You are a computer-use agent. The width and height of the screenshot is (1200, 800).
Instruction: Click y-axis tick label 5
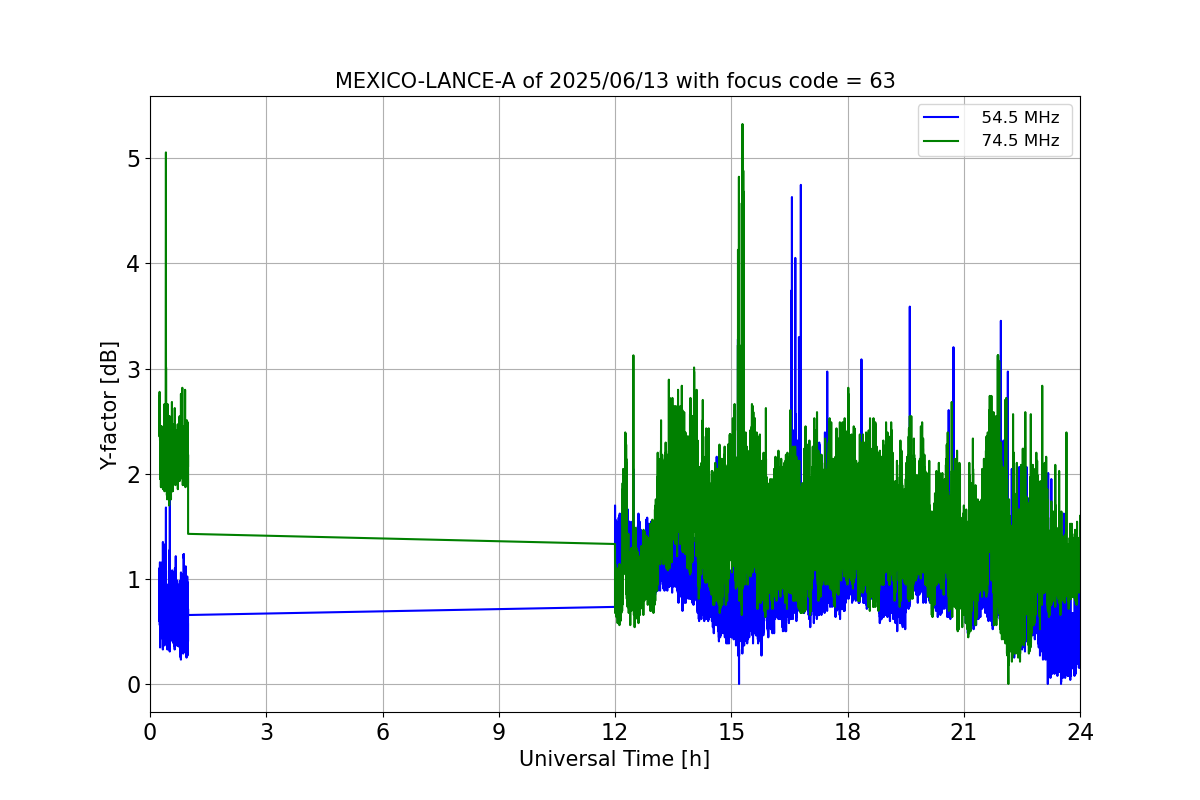134,159
